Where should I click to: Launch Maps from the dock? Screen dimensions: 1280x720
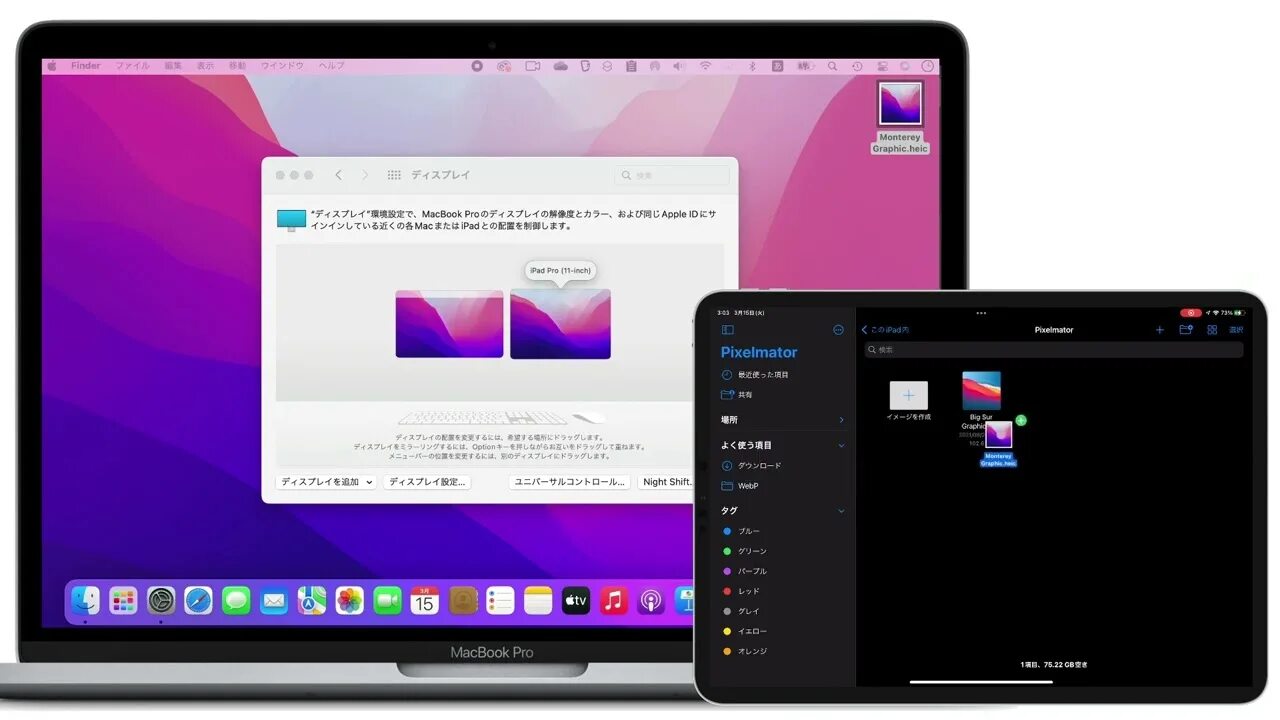click(x=312, y=600)
